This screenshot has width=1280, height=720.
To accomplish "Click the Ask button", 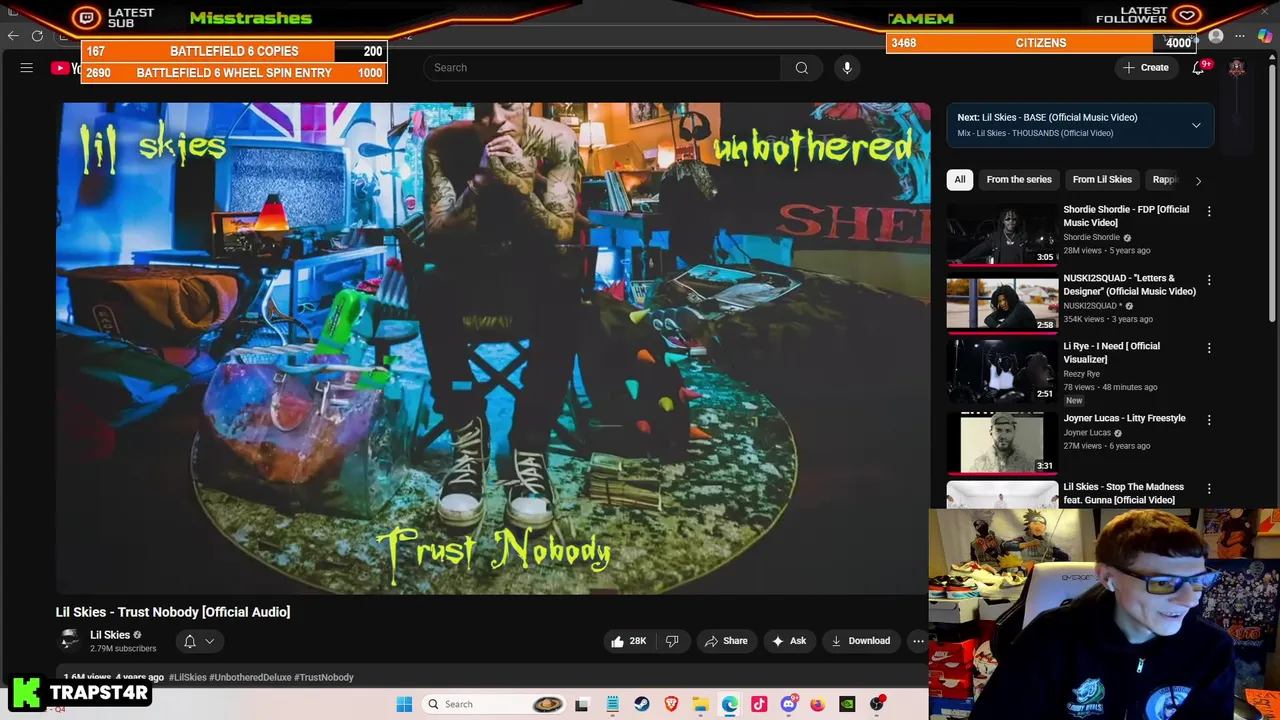I will tap(789, 641).
